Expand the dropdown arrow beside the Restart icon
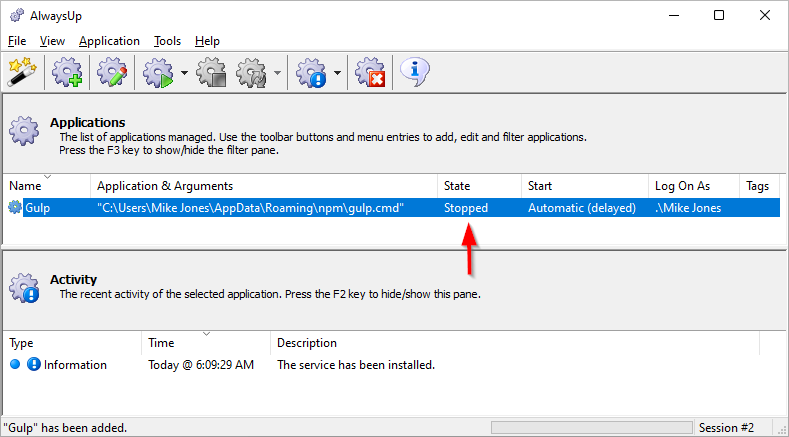The width and height of the screenshot is (789, 437). click(x=277, y=73)
